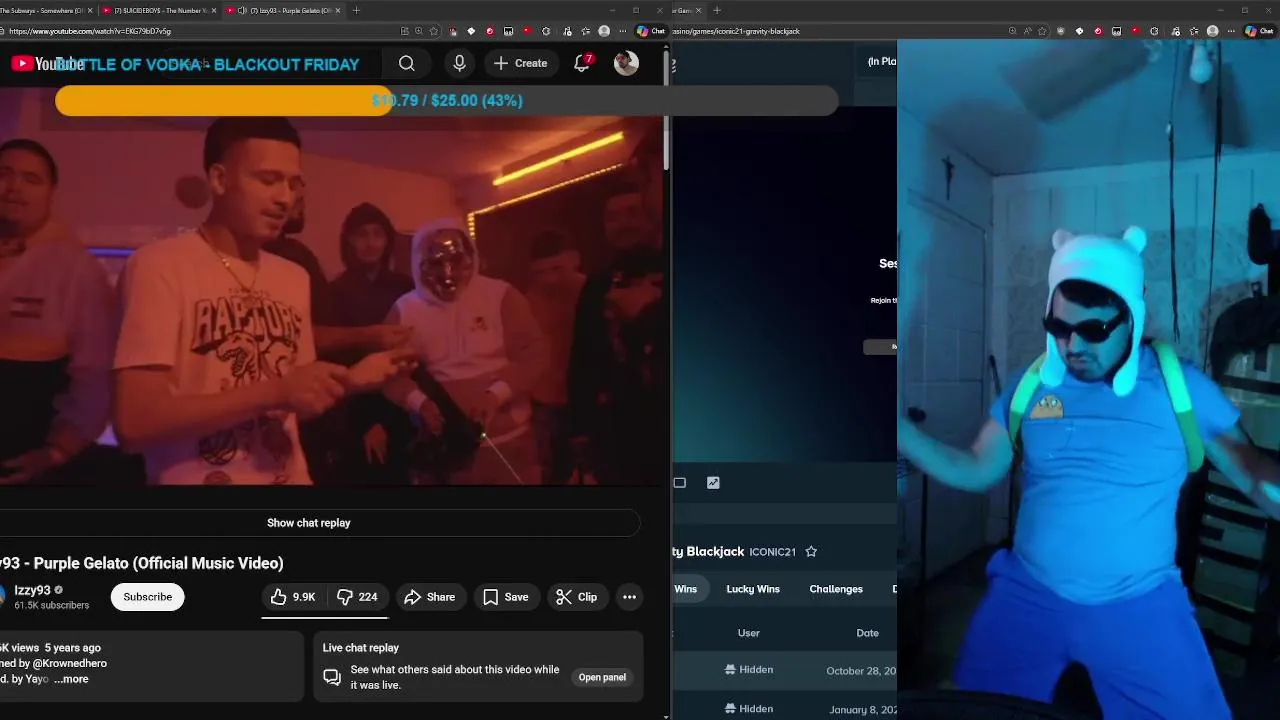This screenshot has width=1280, height=720.
Task: Click the YouTube logo
Action: coord(47,64)
